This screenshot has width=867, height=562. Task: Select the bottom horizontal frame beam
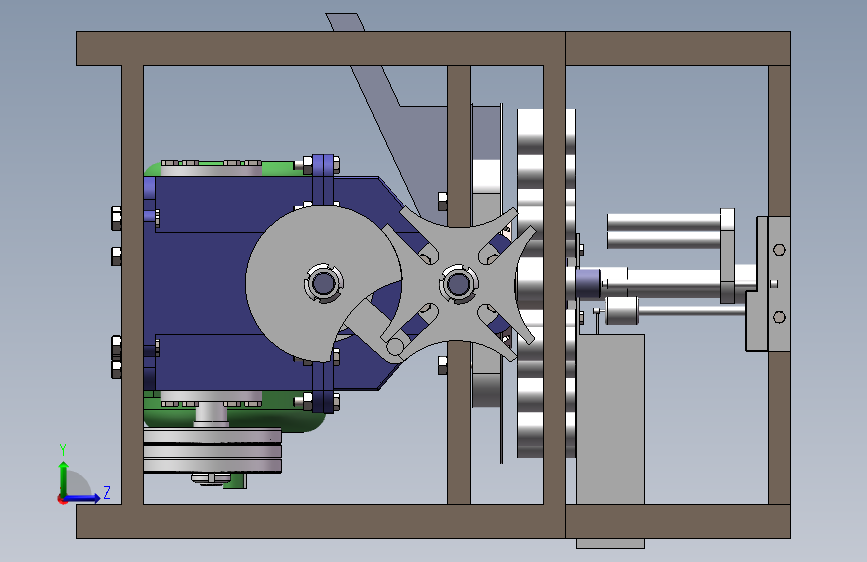tap(433, 521)
